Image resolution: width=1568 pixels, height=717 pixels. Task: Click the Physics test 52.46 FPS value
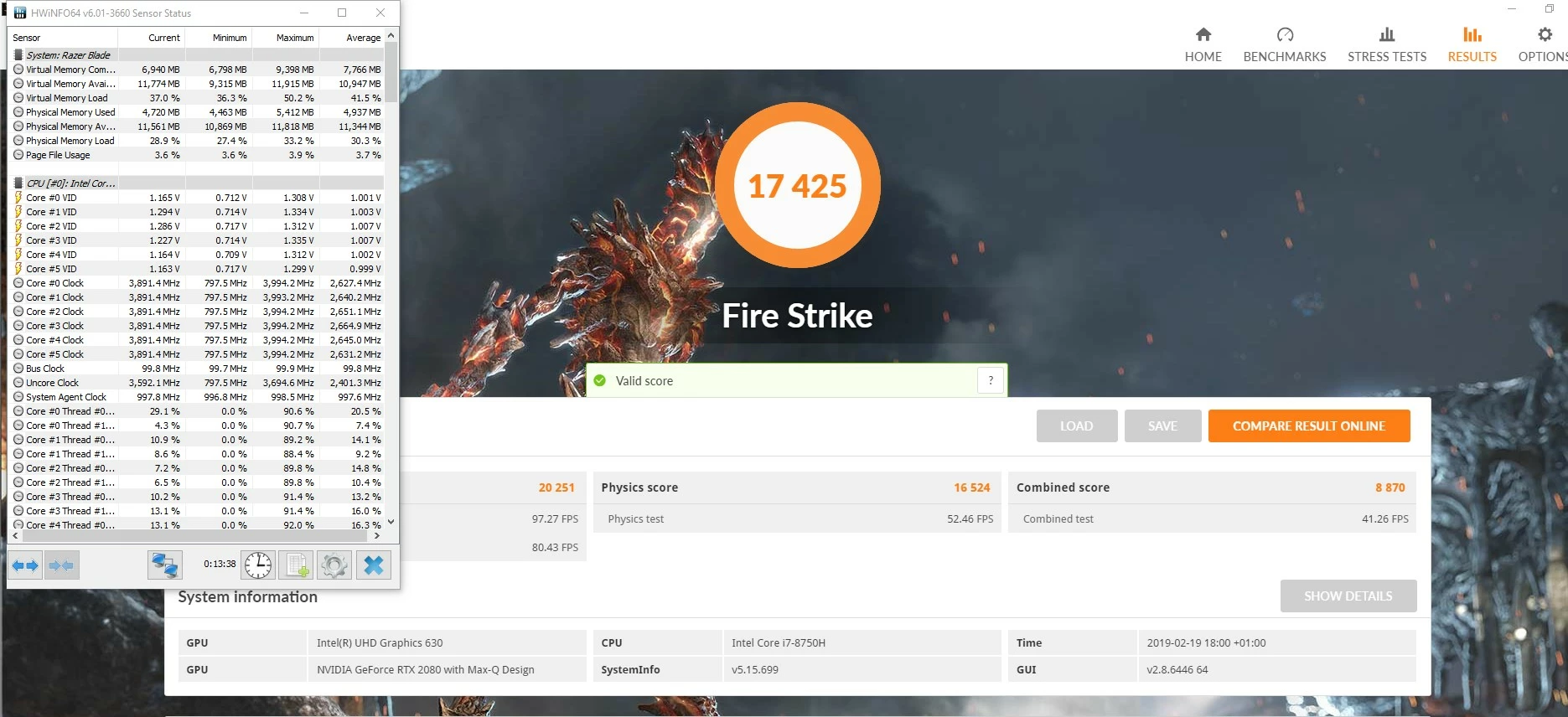pos(970,519)
